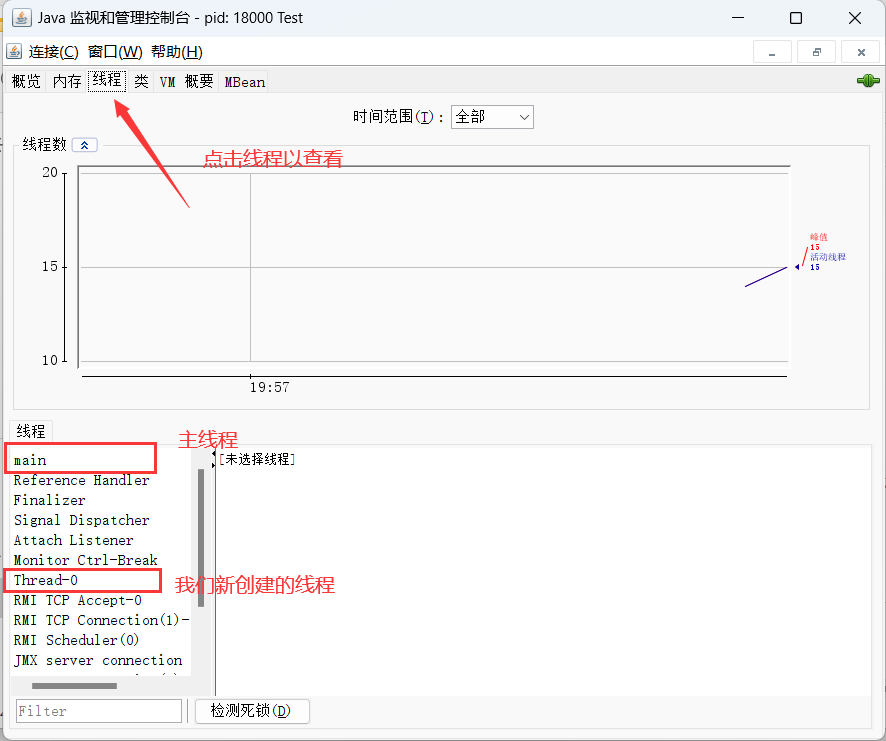Image resolution: width=886 pixels, height=741 pixels.
Task: Open the VM 概要 tab
Action: [x=187, y=82]
